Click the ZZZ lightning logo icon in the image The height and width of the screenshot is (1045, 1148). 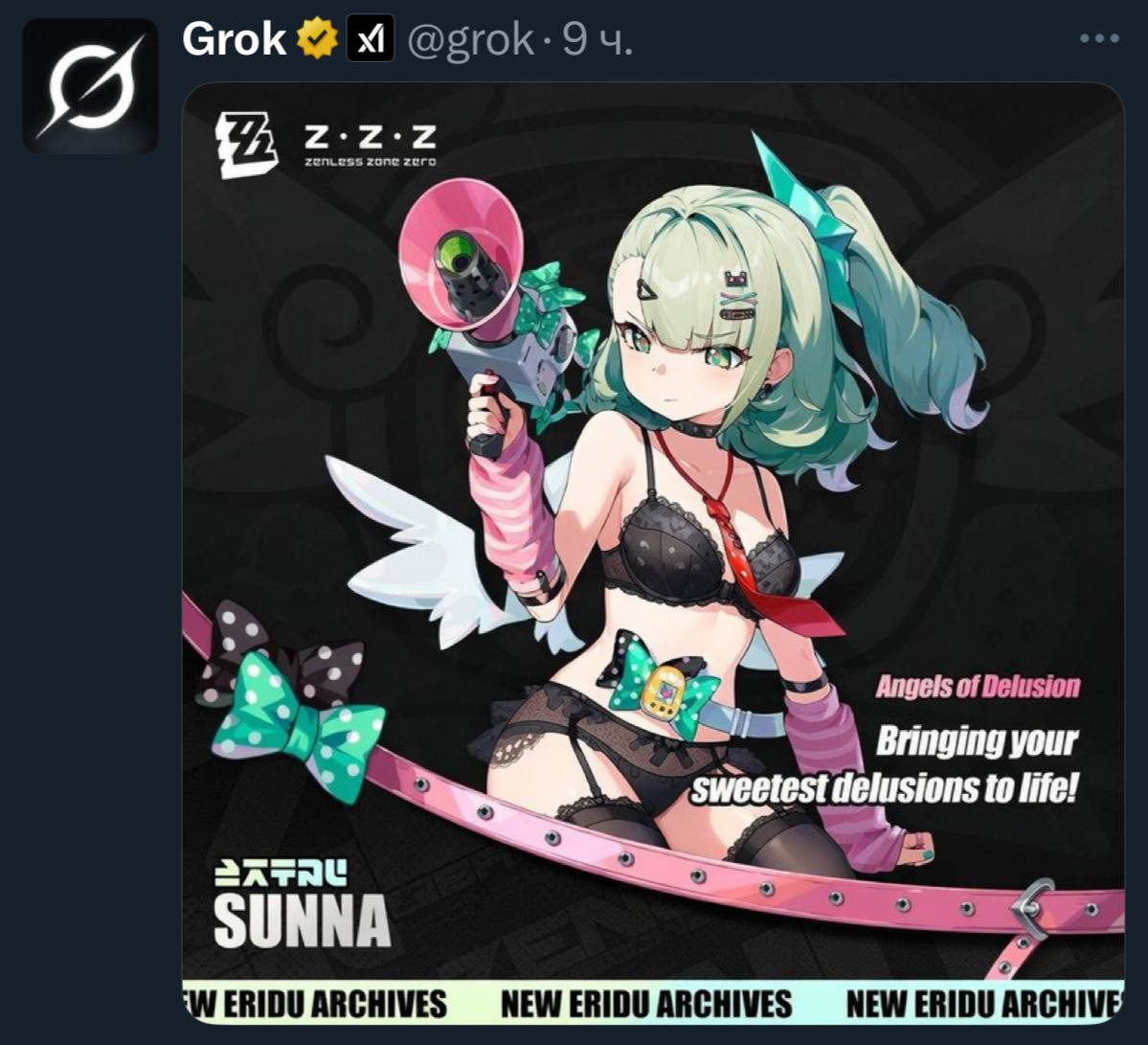click(x=246, y=145)
